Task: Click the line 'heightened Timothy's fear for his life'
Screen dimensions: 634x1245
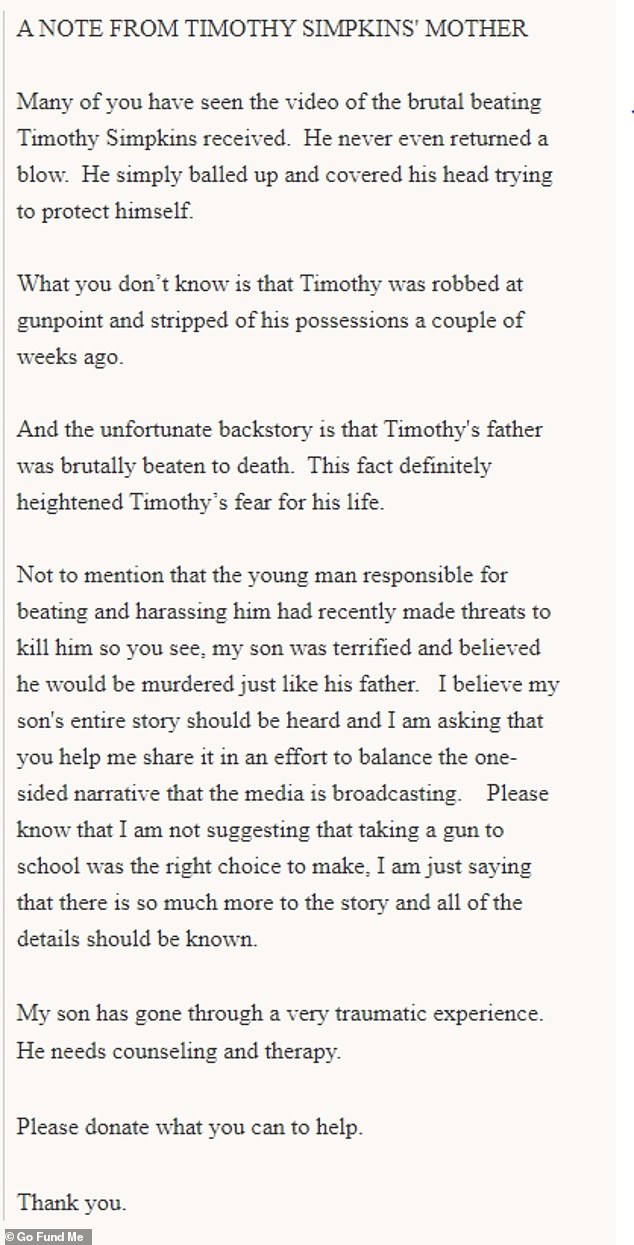Action: pos(201,503)
